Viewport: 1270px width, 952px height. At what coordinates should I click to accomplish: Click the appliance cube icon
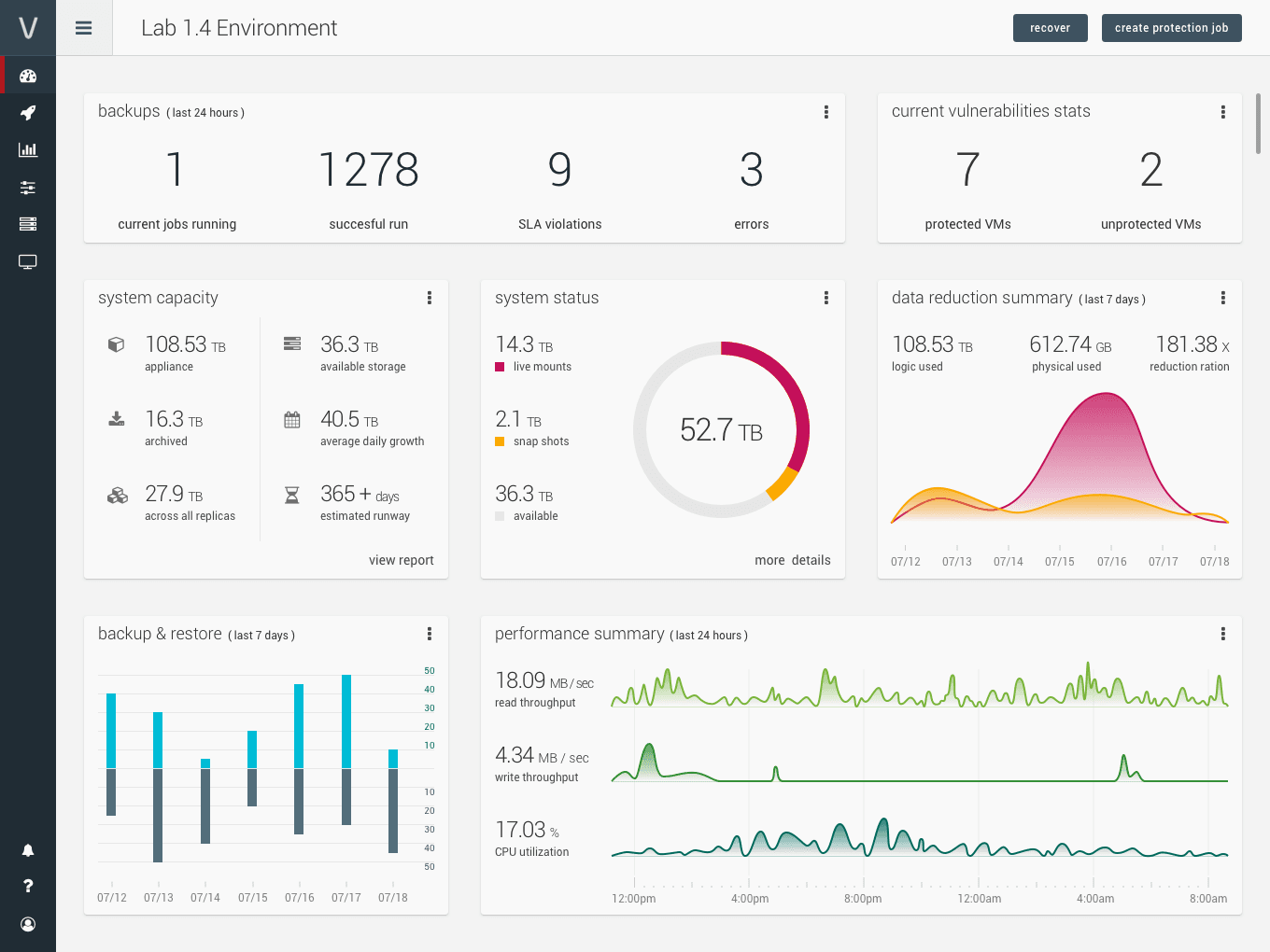117,344
